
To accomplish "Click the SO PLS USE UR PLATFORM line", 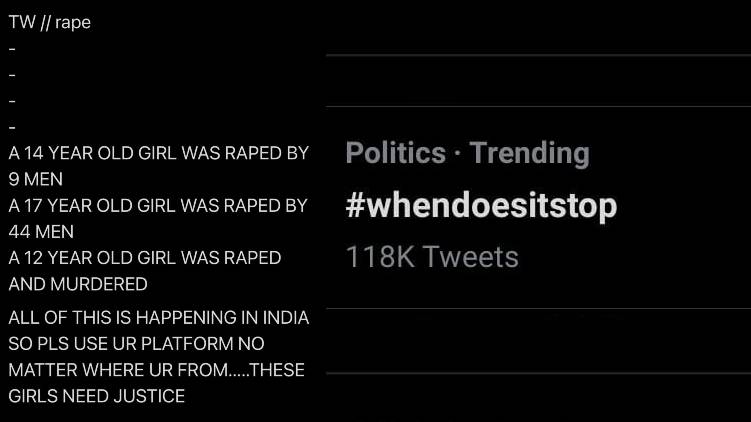I will click(x=137, y=344).
